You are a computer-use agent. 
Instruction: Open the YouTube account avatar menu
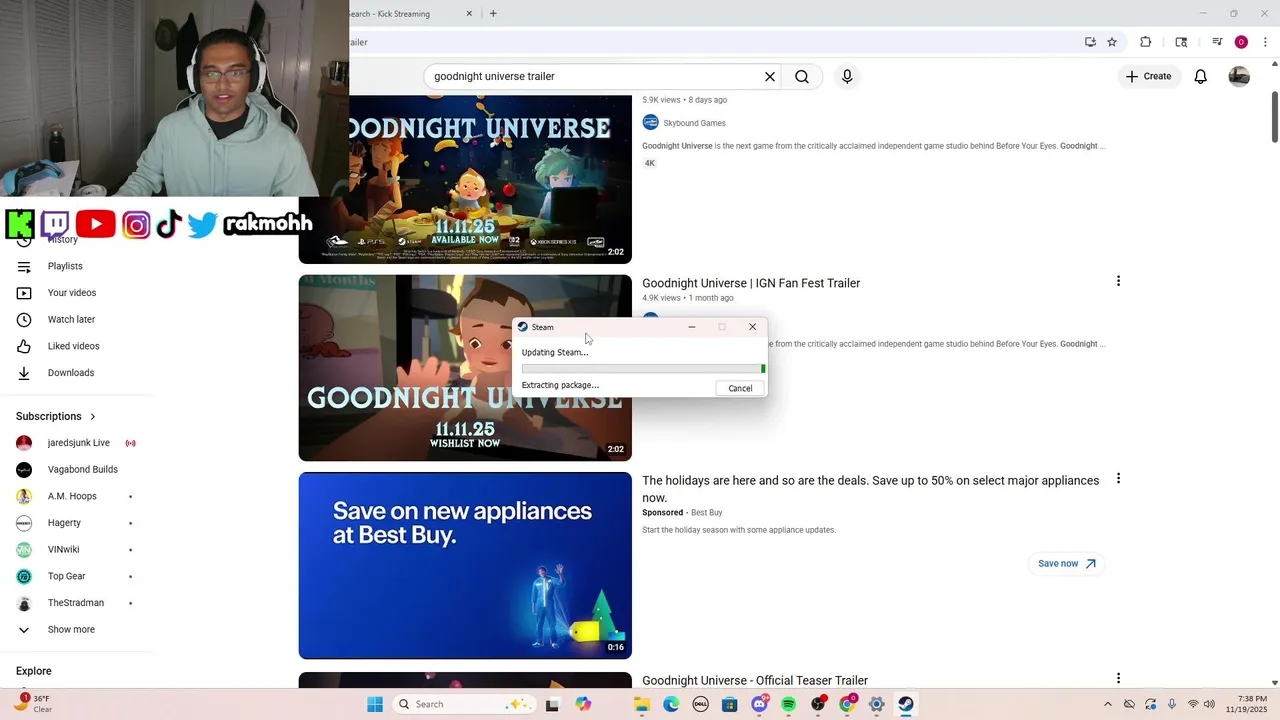(x=1239, y=77)
